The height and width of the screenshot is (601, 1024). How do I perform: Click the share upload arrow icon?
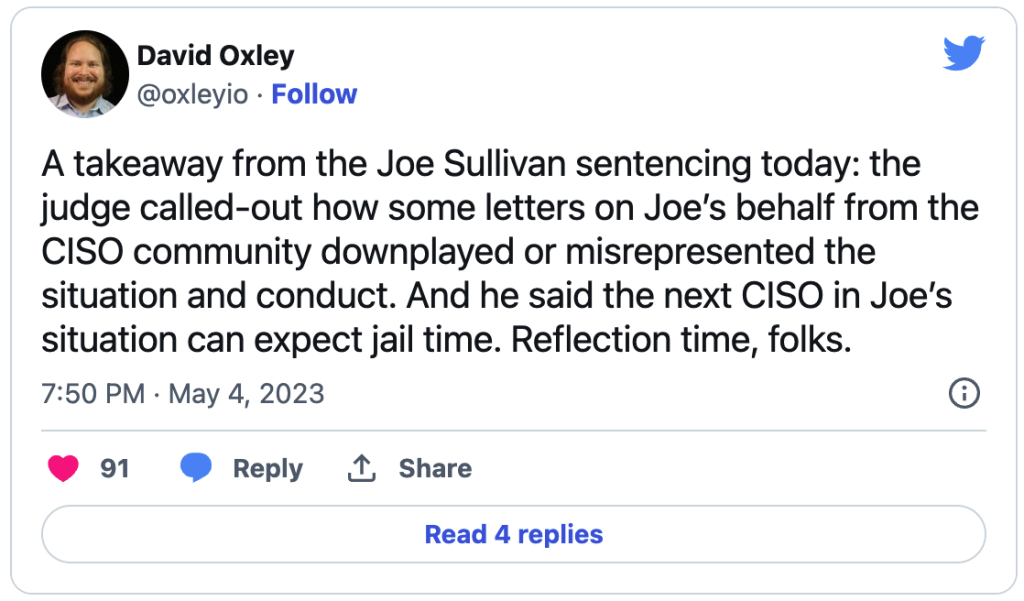(360, 468)
